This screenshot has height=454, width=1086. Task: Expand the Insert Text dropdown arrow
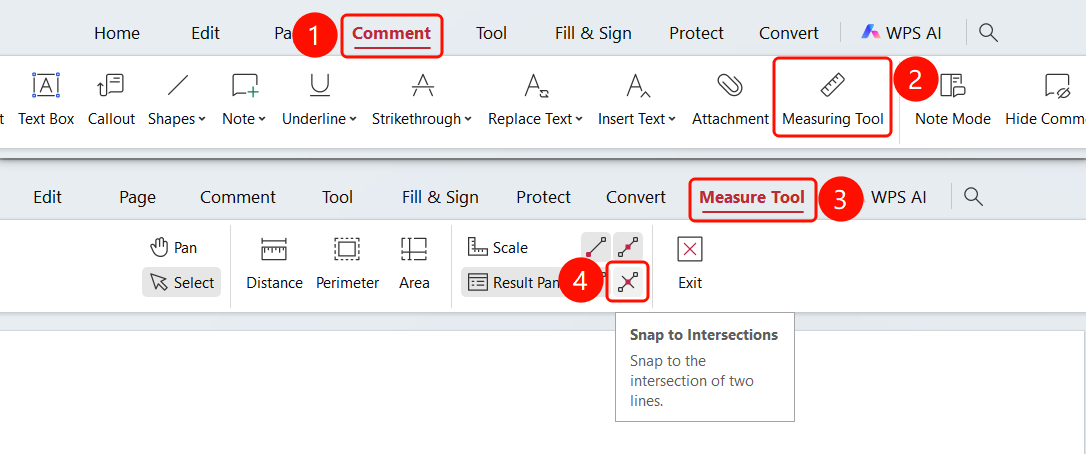coord(672,119)
